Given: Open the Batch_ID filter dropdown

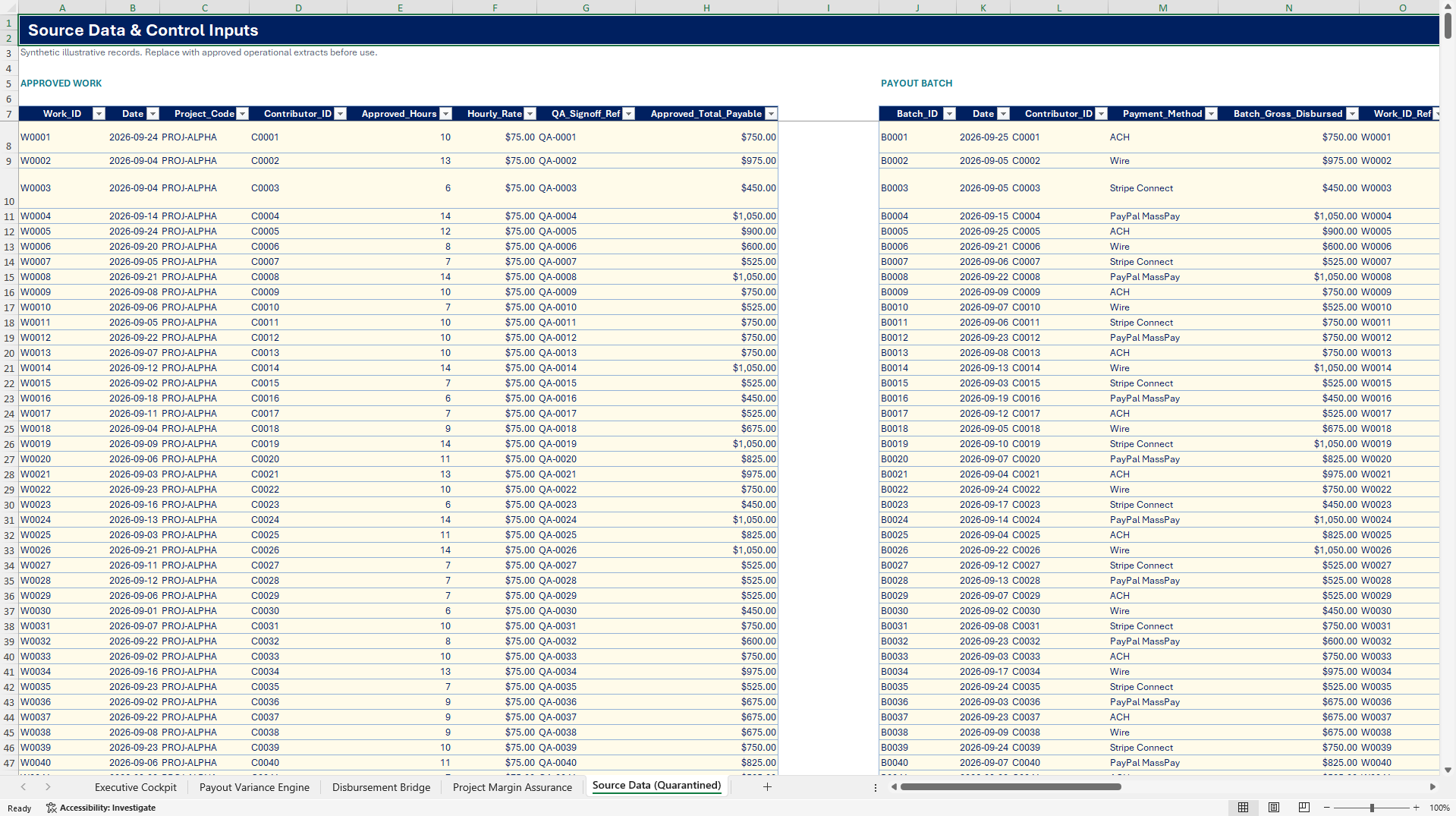Looking at the screenshot, I should coord(949,114).
